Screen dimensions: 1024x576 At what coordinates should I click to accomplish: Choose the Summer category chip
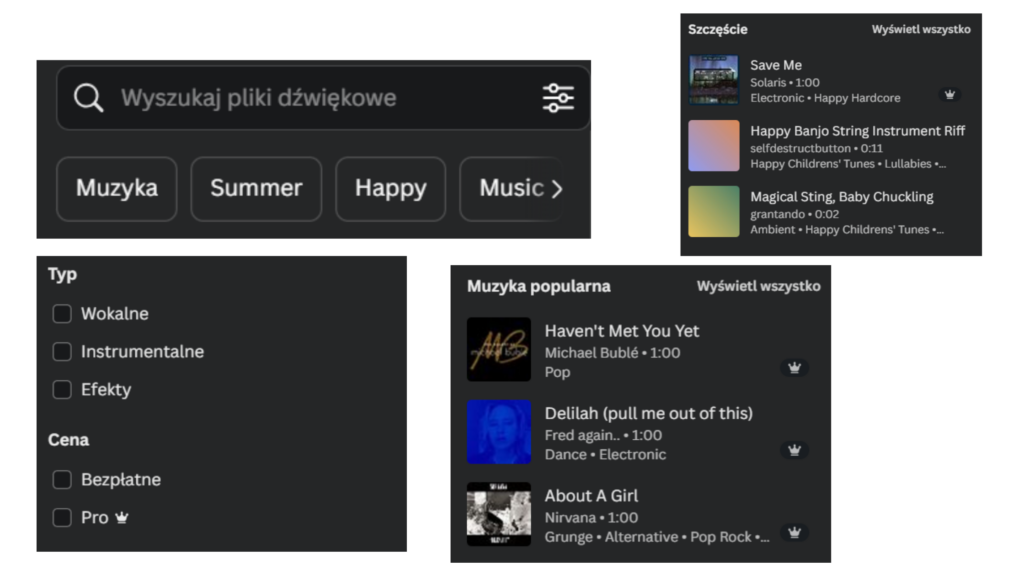[x=256, y=188]
